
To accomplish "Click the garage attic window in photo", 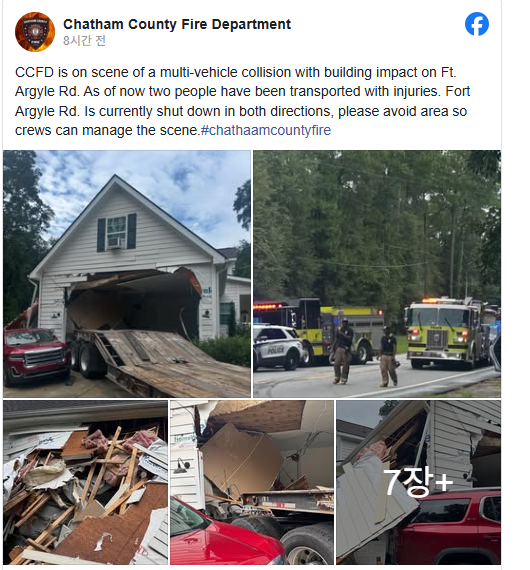I will (x=116, y=232).
